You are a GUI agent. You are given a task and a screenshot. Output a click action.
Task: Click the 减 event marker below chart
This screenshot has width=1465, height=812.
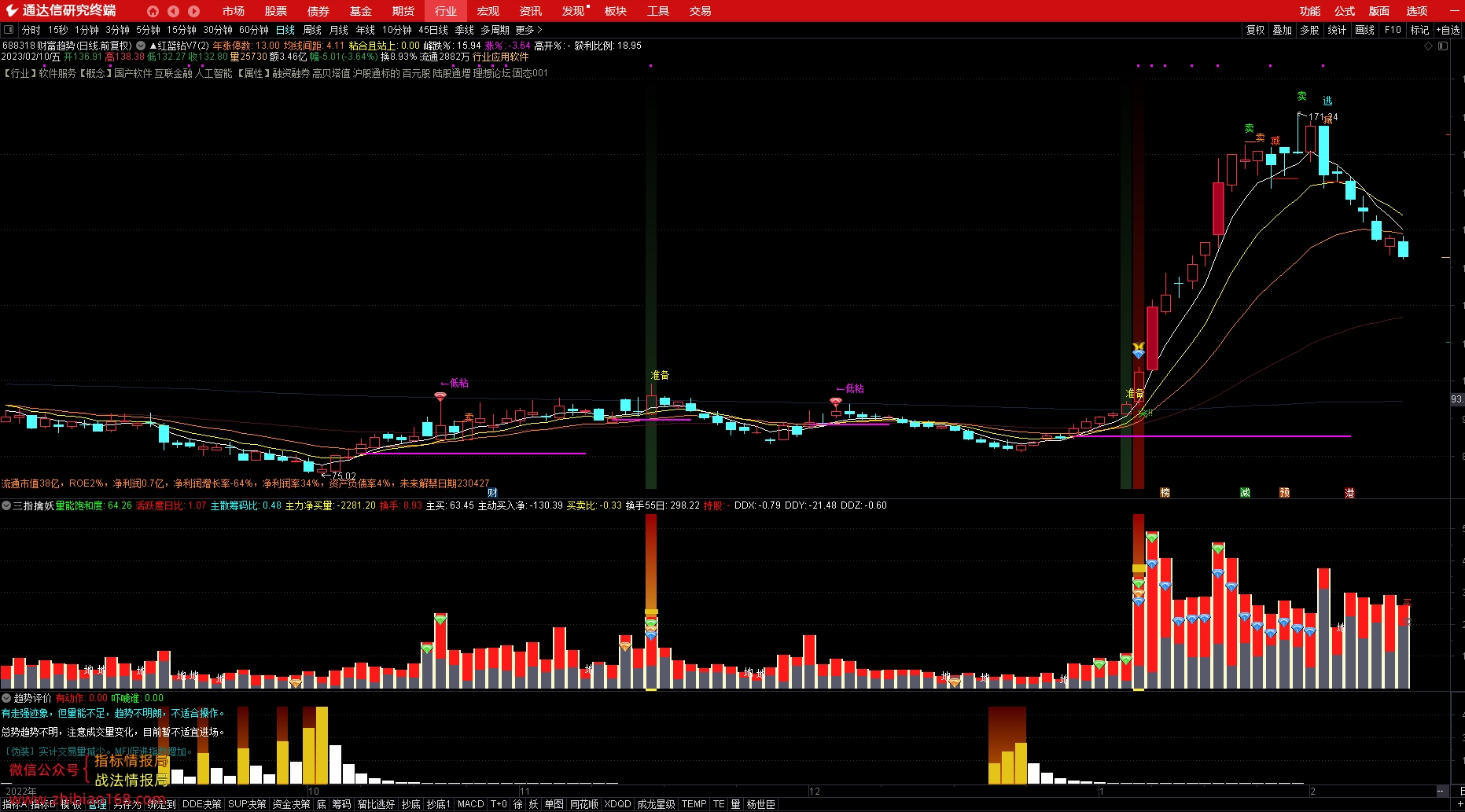click(1245, 493)
